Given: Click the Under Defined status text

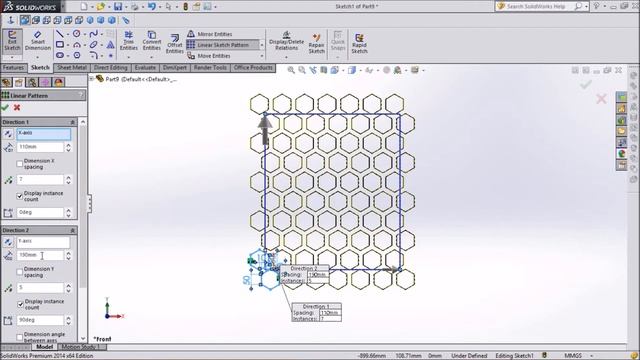Looking at the screenshot, I should 469,356.
